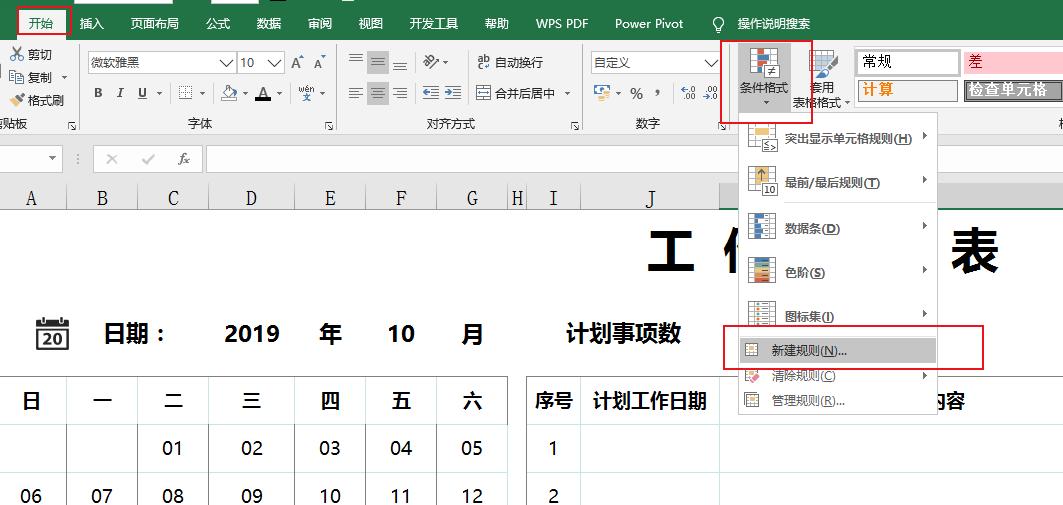
Task: Select the 差 cell style
Action: pos(1013,62)
